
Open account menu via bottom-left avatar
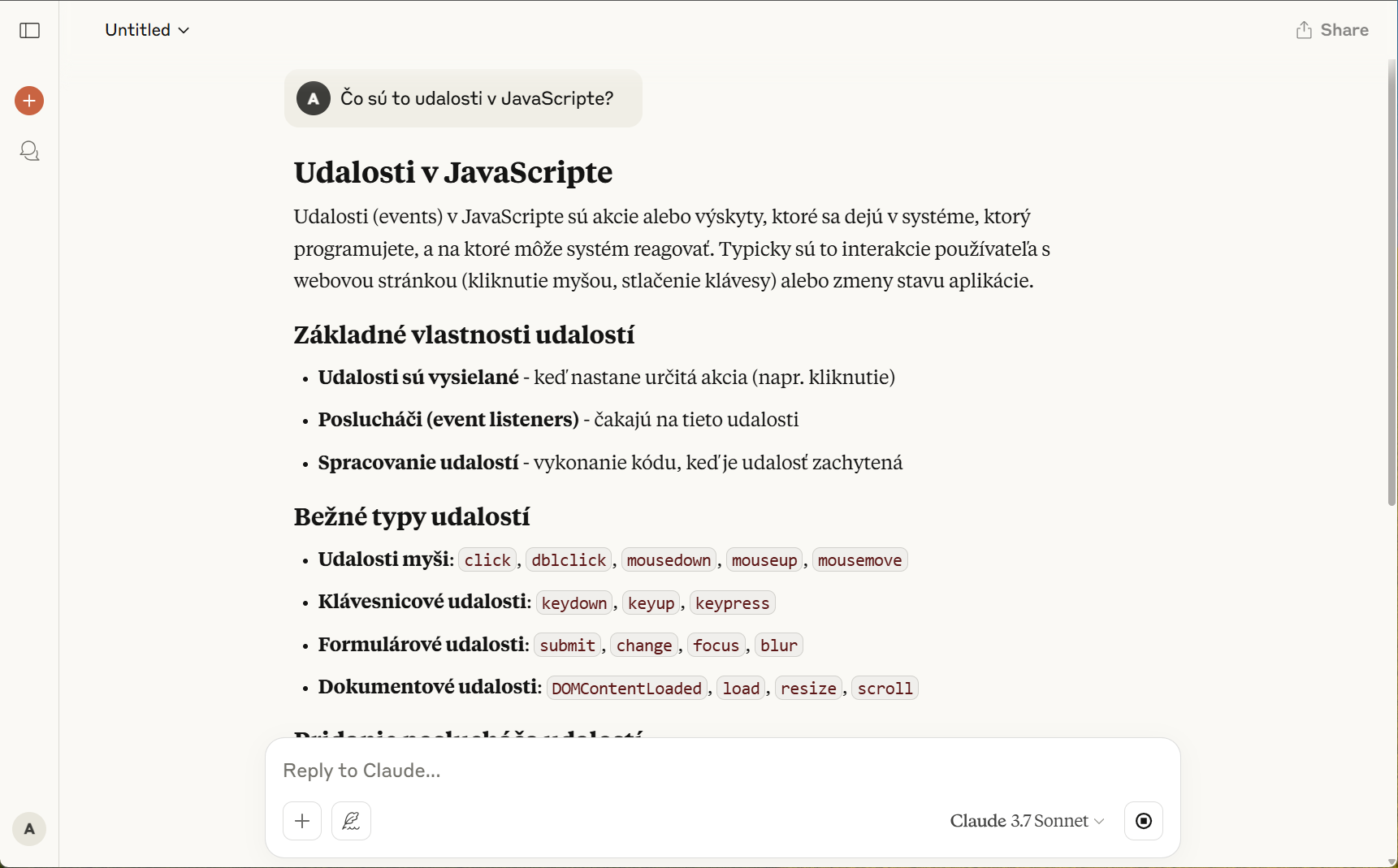tap(29, 829)
